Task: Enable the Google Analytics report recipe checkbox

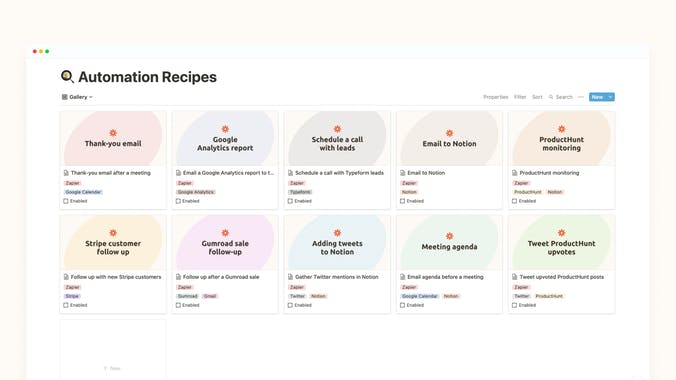Action: (x=178, y=201)
